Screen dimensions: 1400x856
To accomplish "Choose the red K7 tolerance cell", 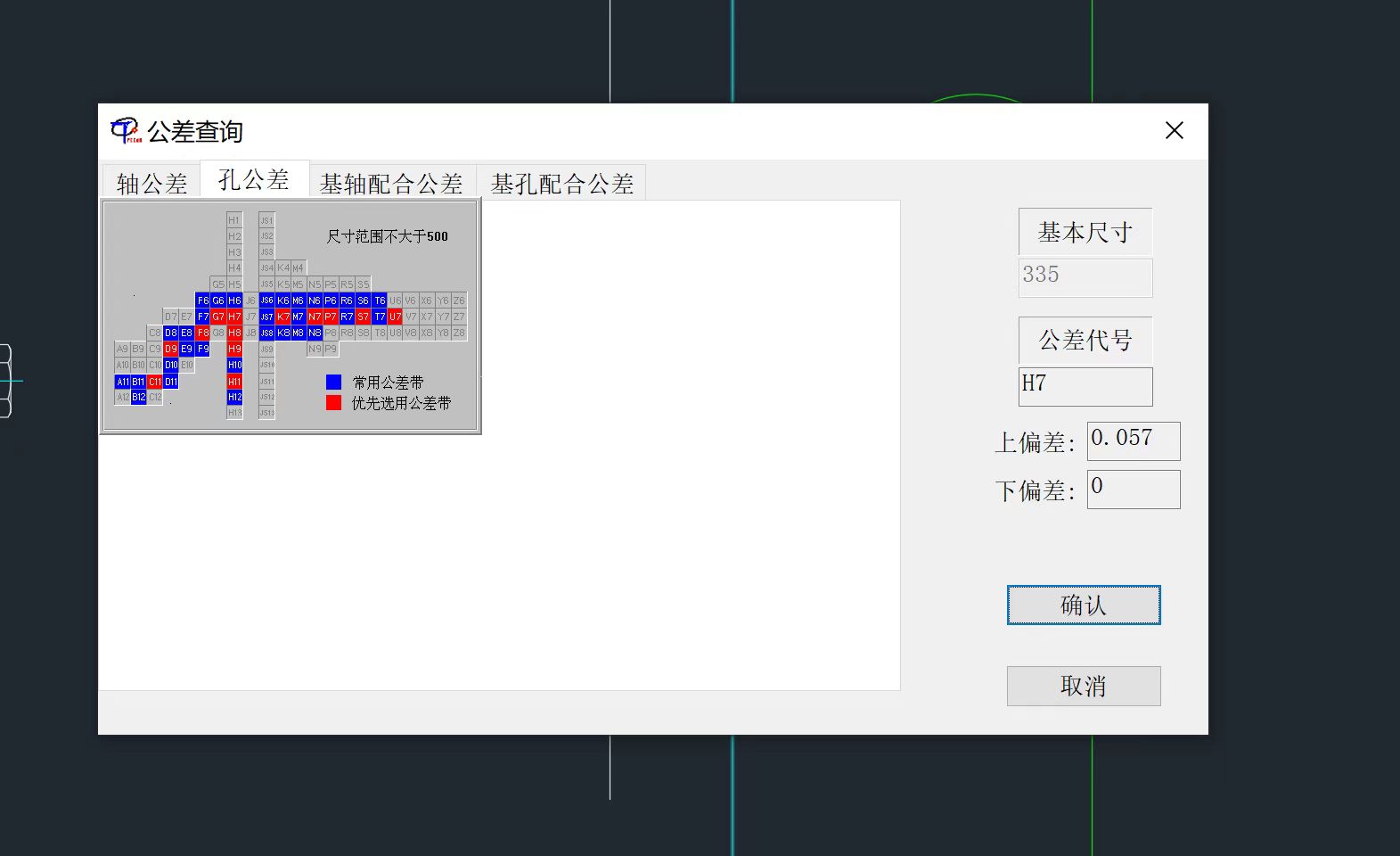I will (x=282, y=317).
